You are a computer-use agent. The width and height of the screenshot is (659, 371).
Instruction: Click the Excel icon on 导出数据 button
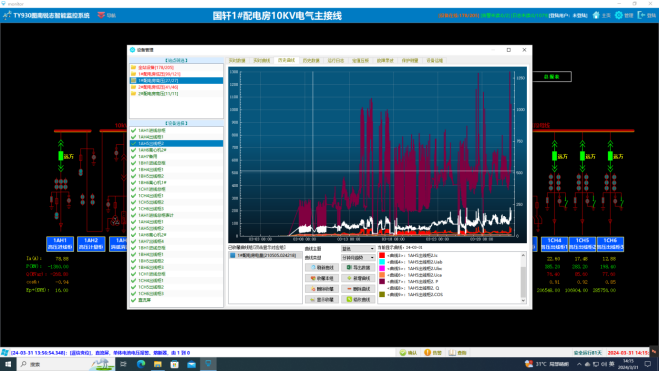coord(349,267)
